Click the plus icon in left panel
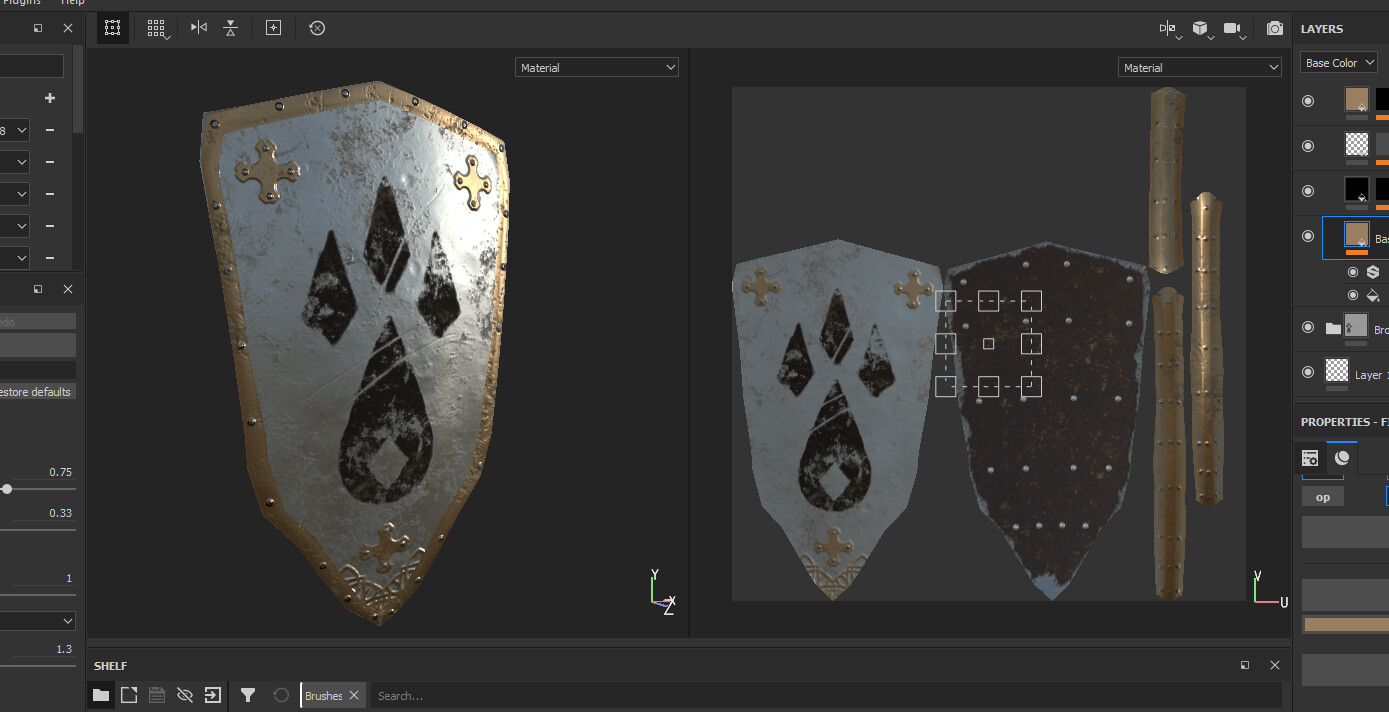The image size is (1389, 712). coord(50,98)
